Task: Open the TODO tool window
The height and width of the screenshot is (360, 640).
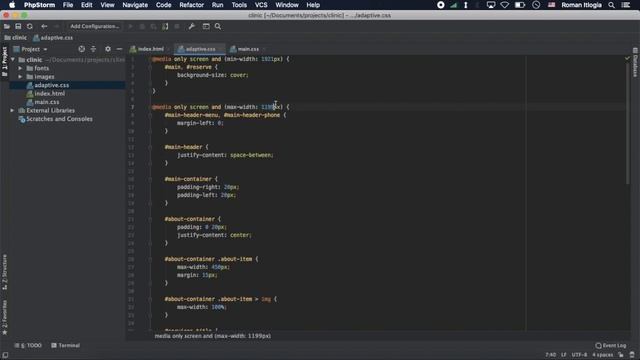Action: [x=28, y=345]
